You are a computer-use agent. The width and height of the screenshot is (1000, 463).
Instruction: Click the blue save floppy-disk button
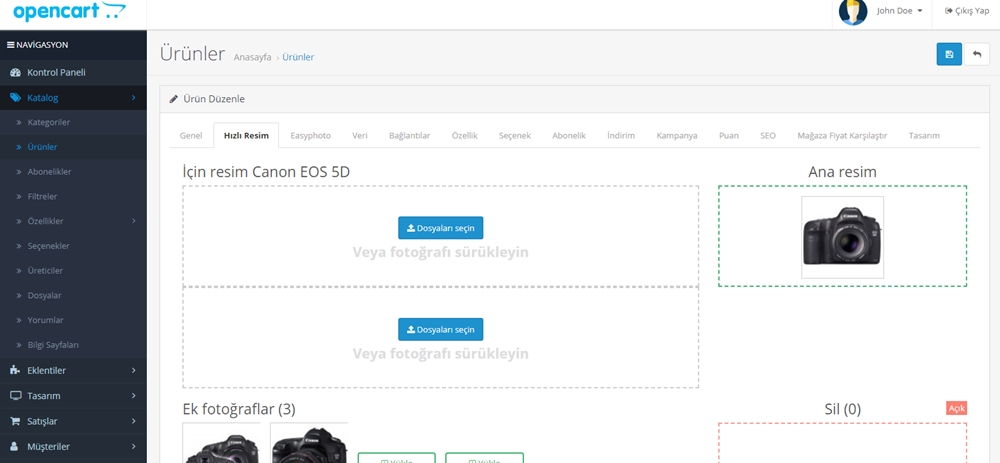[x=949, y=54]
